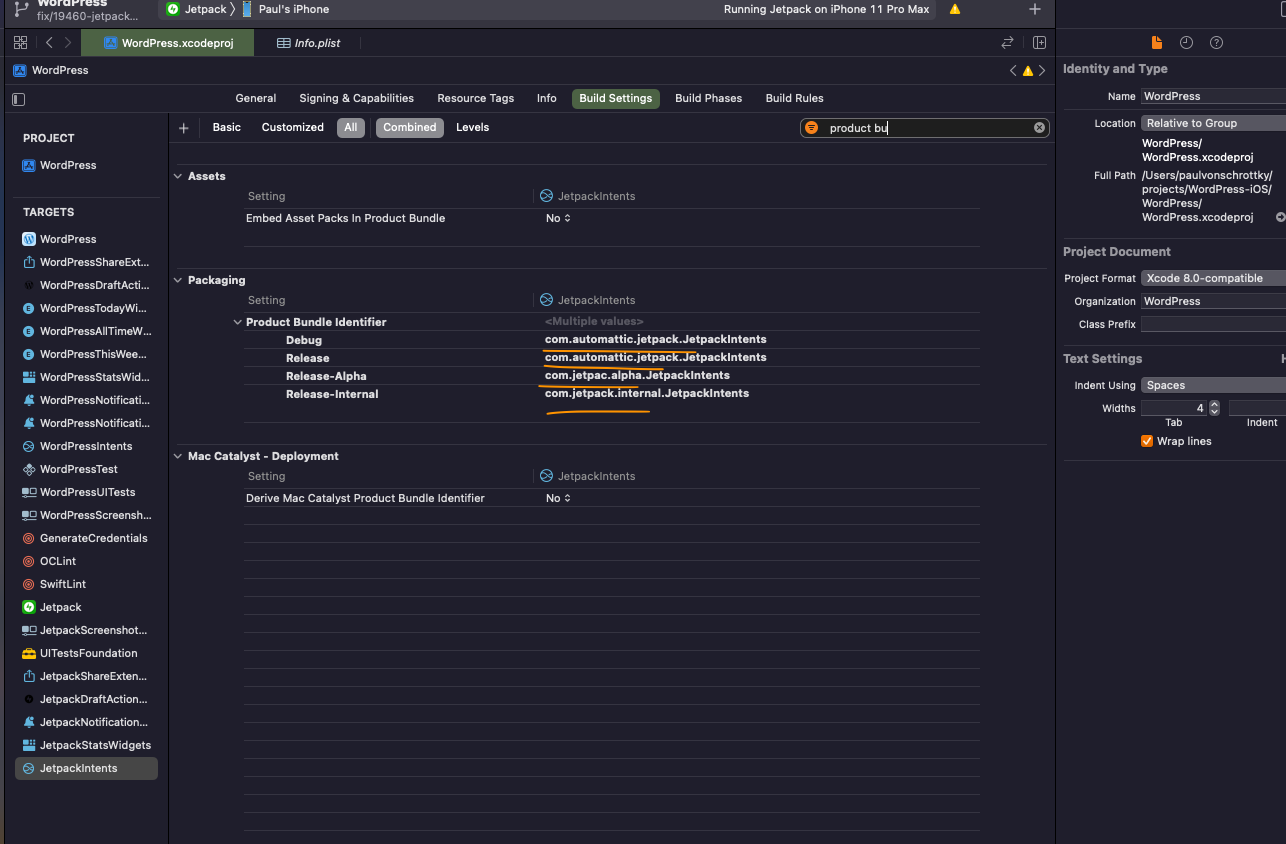Go forward with the right navigation arrow
Screen dimensions: 1286x844
coord(68,43)
